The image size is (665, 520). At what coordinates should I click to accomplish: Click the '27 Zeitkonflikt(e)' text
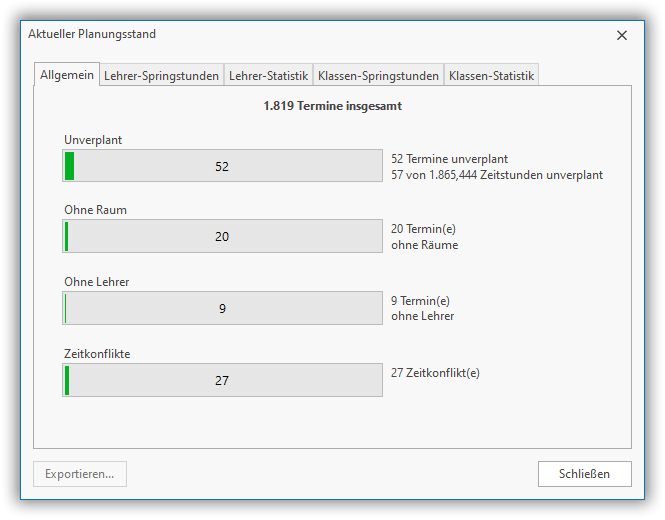point(435,373)
